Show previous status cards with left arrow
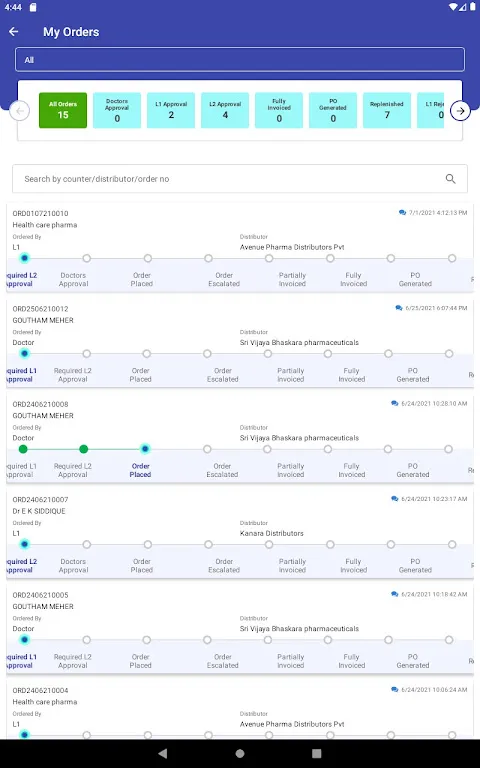The image size is (480, 768). [20, 111]
